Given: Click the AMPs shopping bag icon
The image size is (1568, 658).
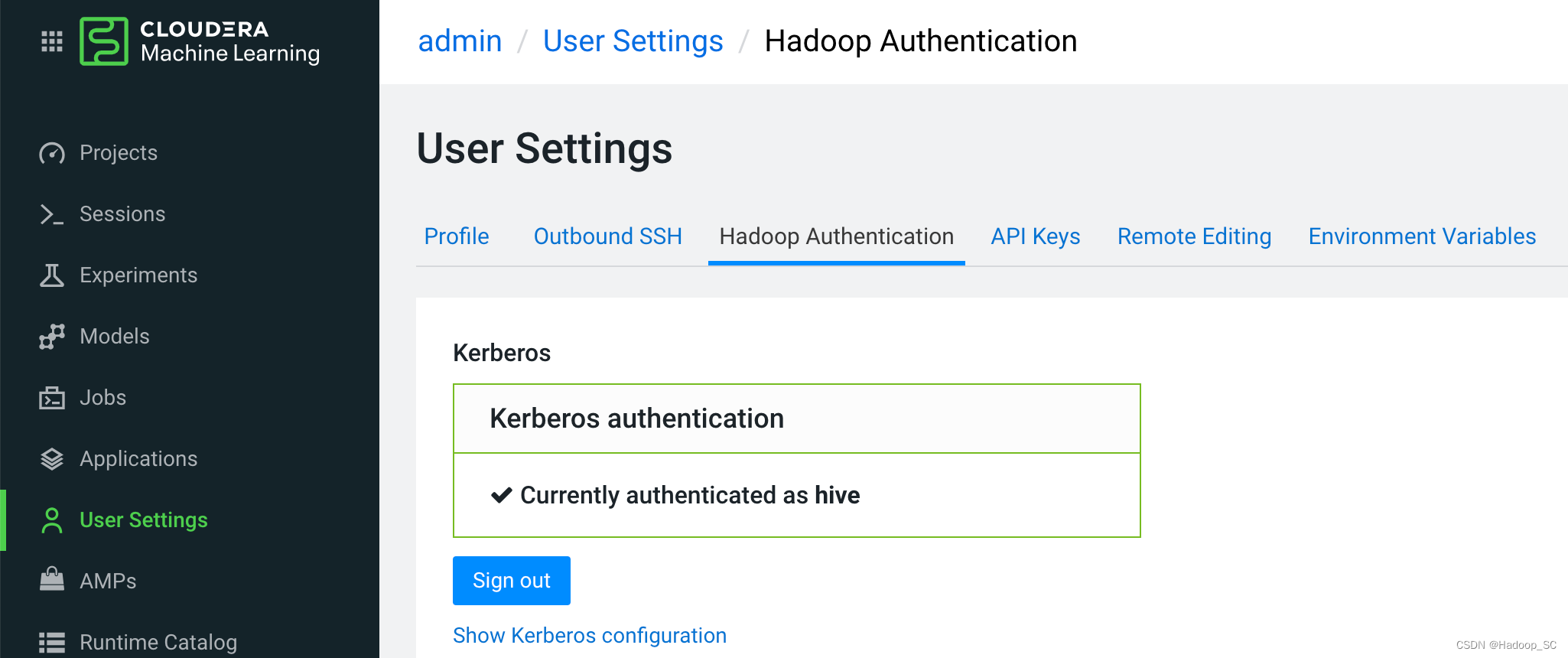Looking at the screenshot, I should 52,579.
